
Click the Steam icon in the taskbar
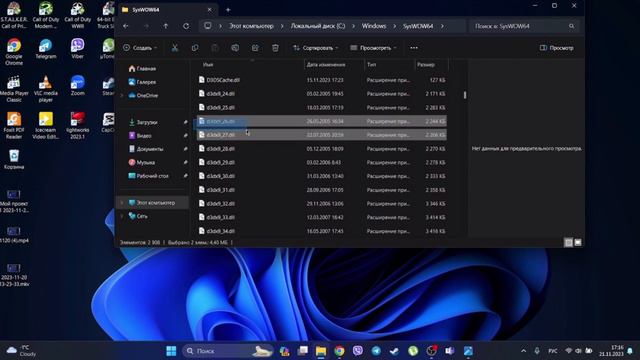(x=394, y=351)
